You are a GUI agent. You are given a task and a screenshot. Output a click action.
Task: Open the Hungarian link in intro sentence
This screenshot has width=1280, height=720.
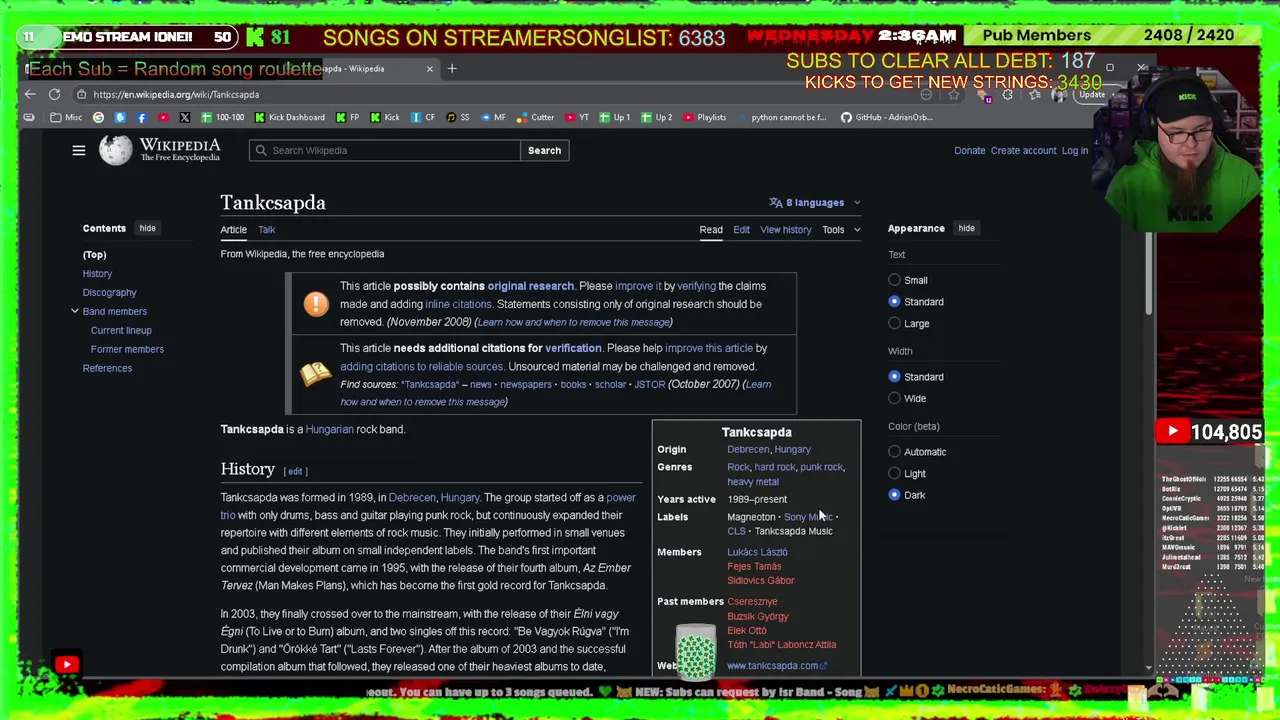pos(329,429)
